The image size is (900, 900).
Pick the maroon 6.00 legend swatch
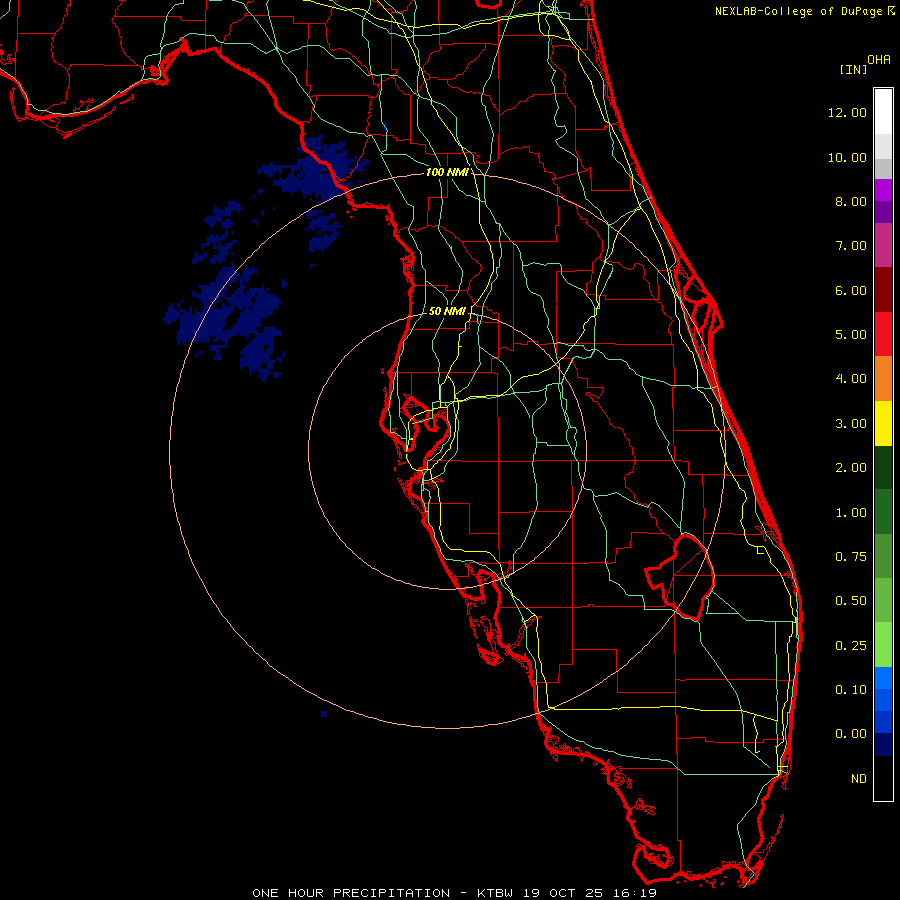pos(883,290)
